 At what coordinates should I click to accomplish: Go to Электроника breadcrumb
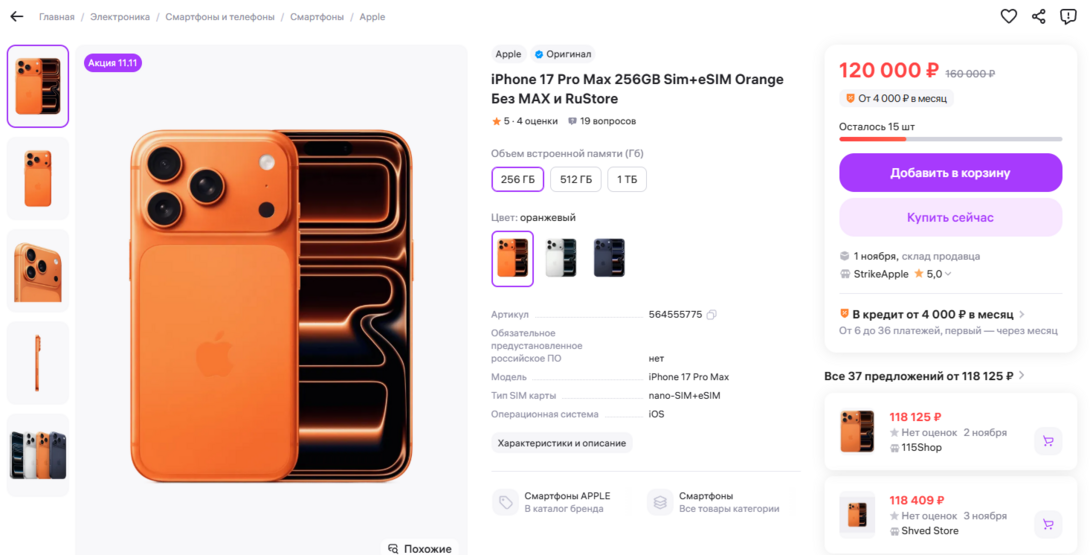click(120, 17)
